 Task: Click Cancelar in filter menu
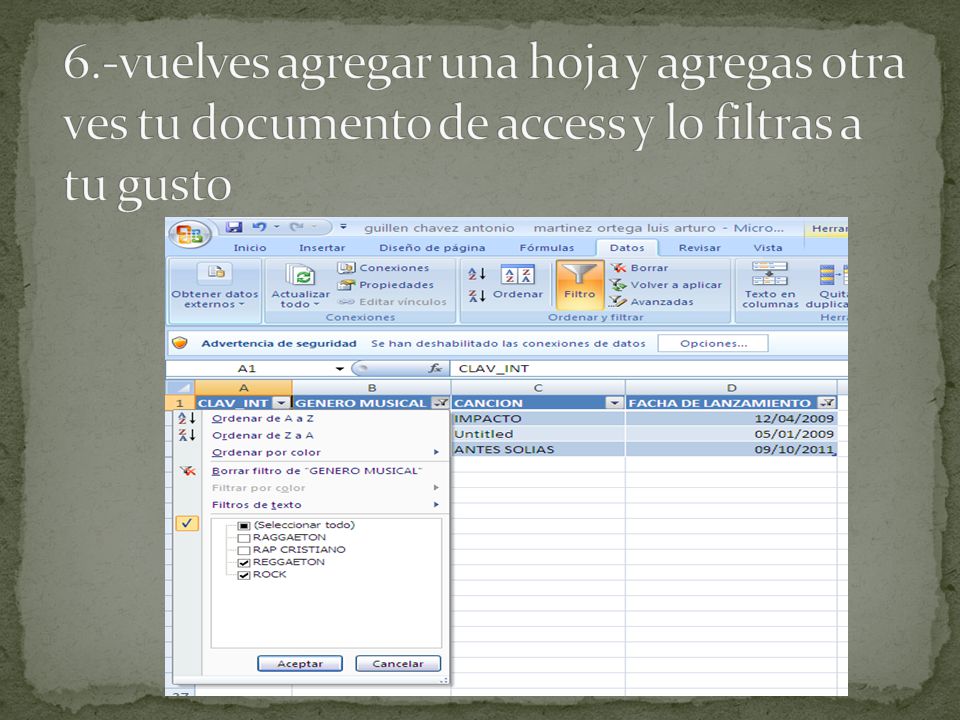398,664
